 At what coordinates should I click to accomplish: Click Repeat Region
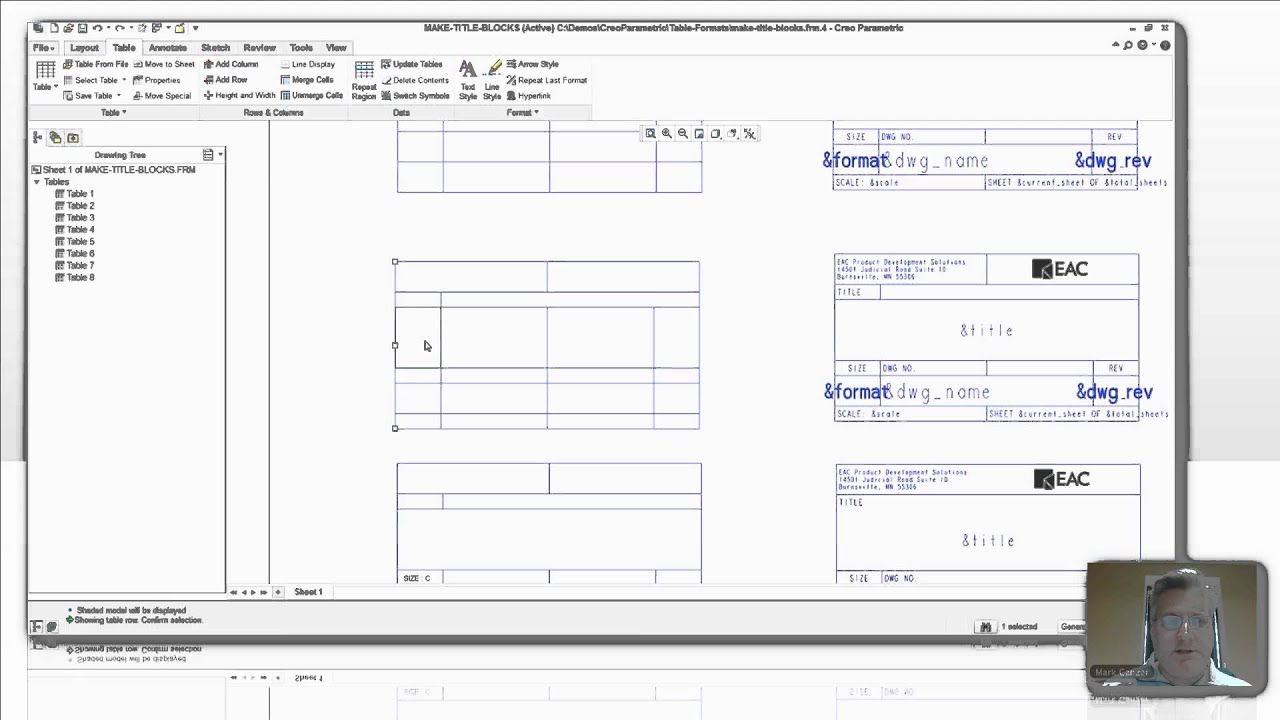(x=364, y=79)
